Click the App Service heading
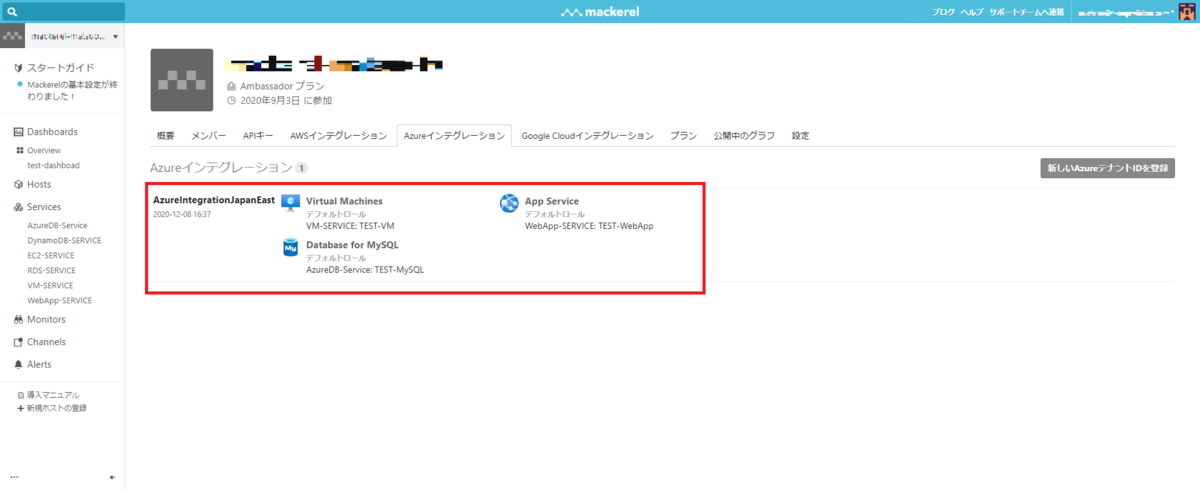 (x=552, y=201)
